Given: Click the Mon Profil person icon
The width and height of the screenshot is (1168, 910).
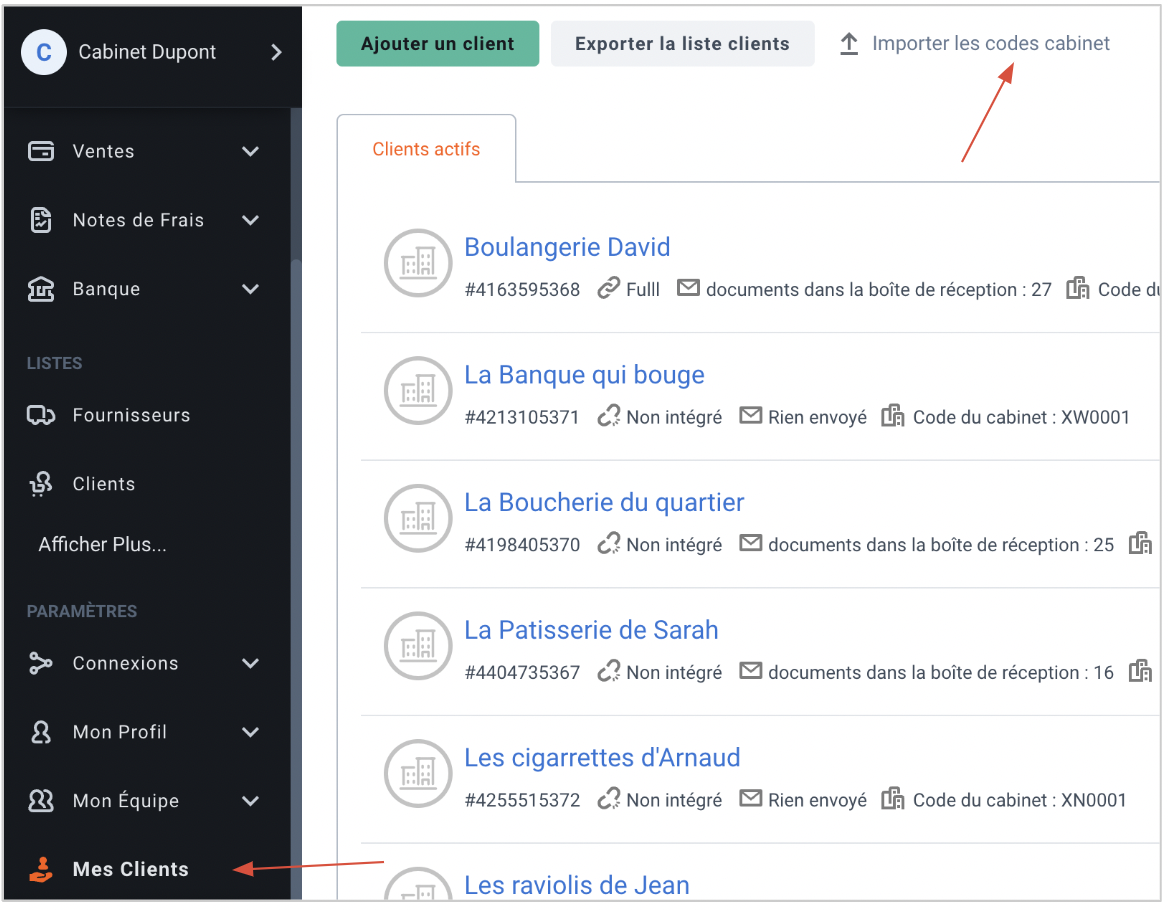Looking at the screenshot, I should (41, 732).
